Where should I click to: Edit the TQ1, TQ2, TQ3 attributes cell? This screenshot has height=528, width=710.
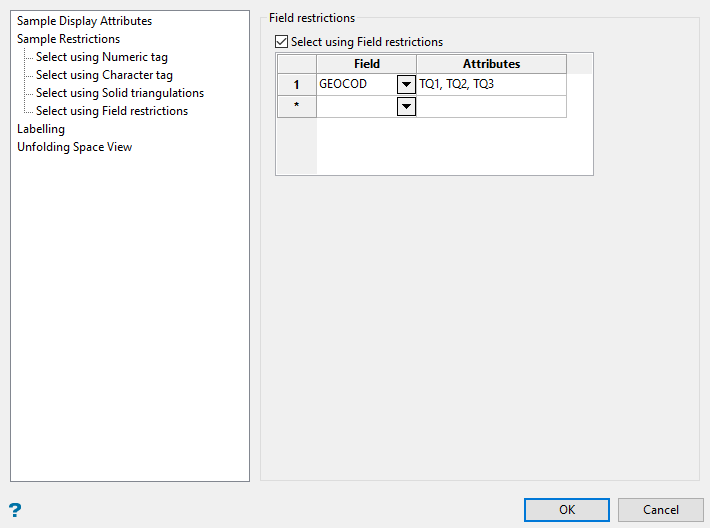coord(491,85)
